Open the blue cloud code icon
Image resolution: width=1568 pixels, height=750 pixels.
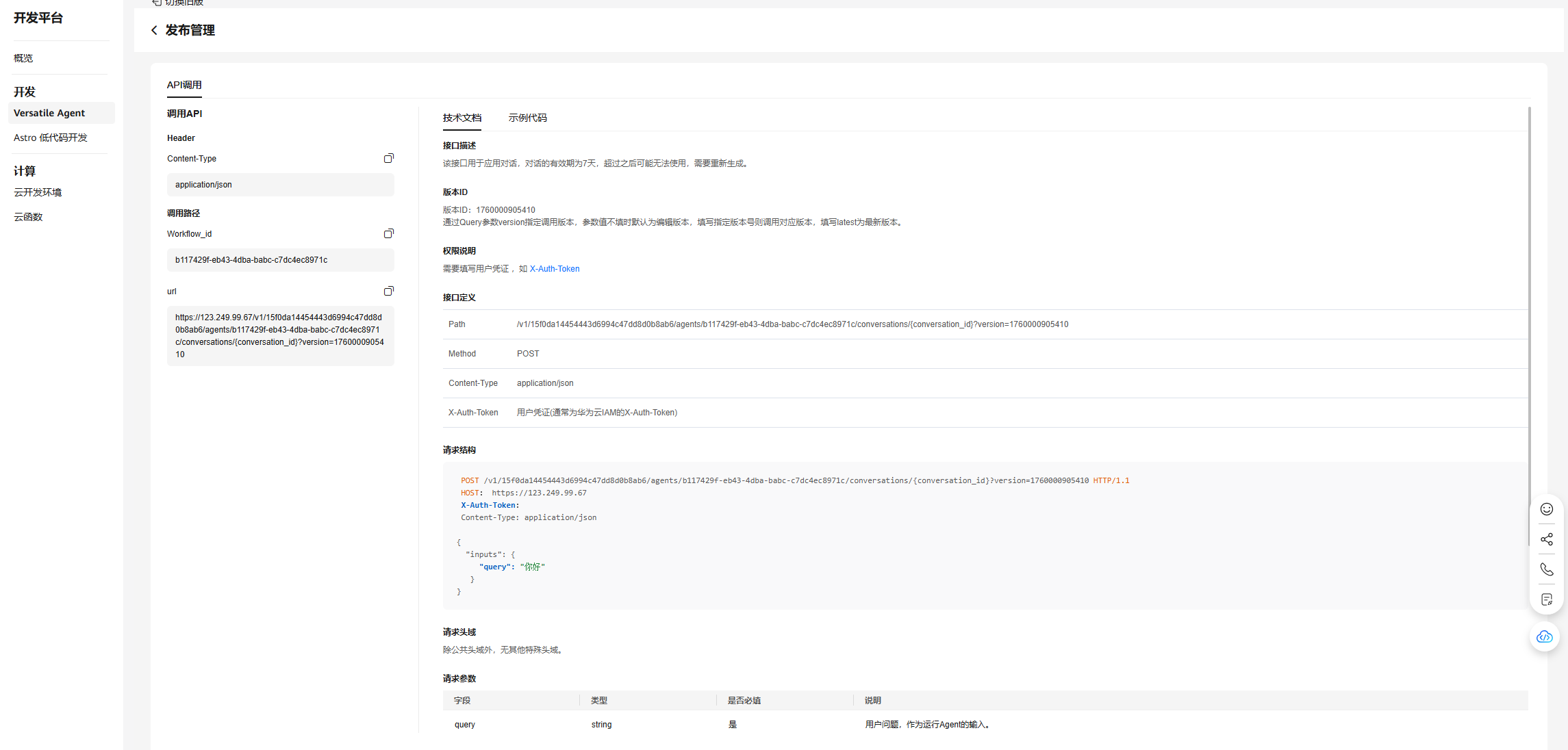[1545, 637]
